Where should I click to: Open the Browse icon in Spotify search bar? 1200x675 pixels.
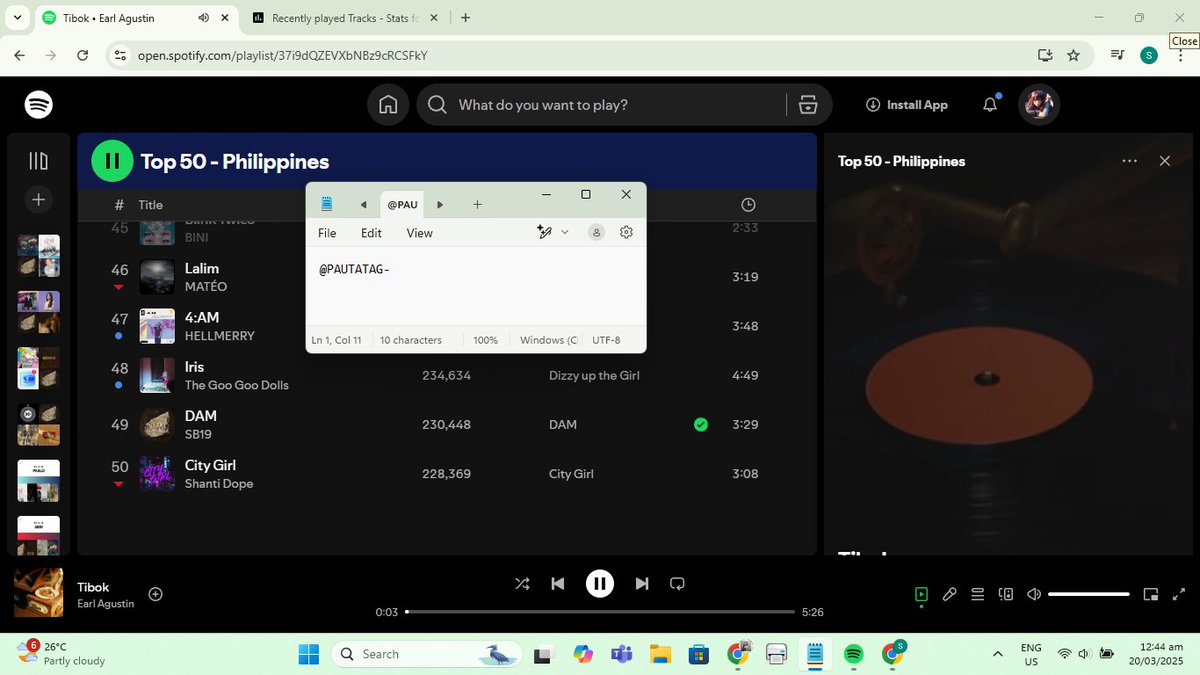(x=808, y=105)
